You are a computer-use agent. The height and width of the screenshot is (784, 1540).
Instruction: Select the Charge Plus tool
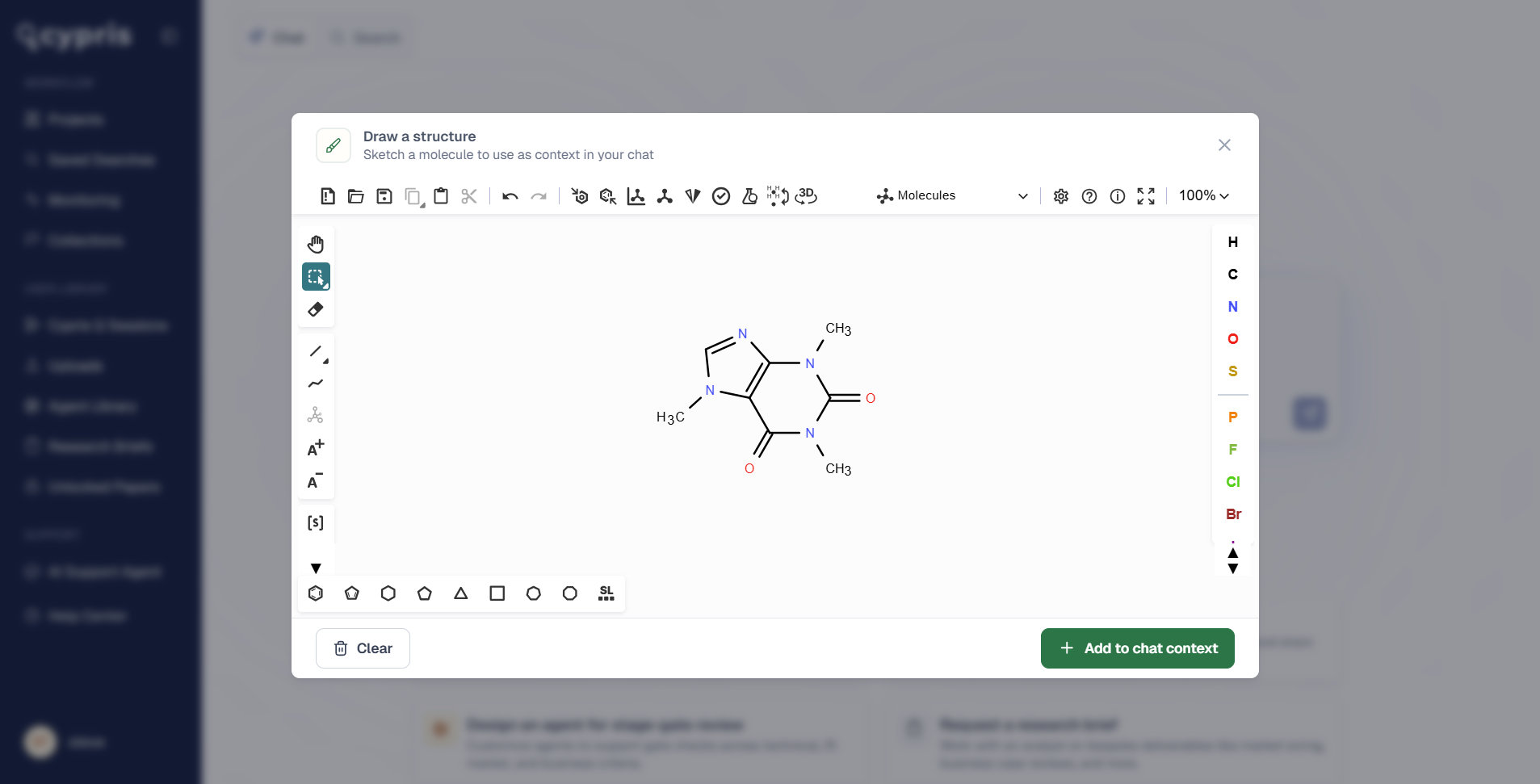tap(316, 448)
